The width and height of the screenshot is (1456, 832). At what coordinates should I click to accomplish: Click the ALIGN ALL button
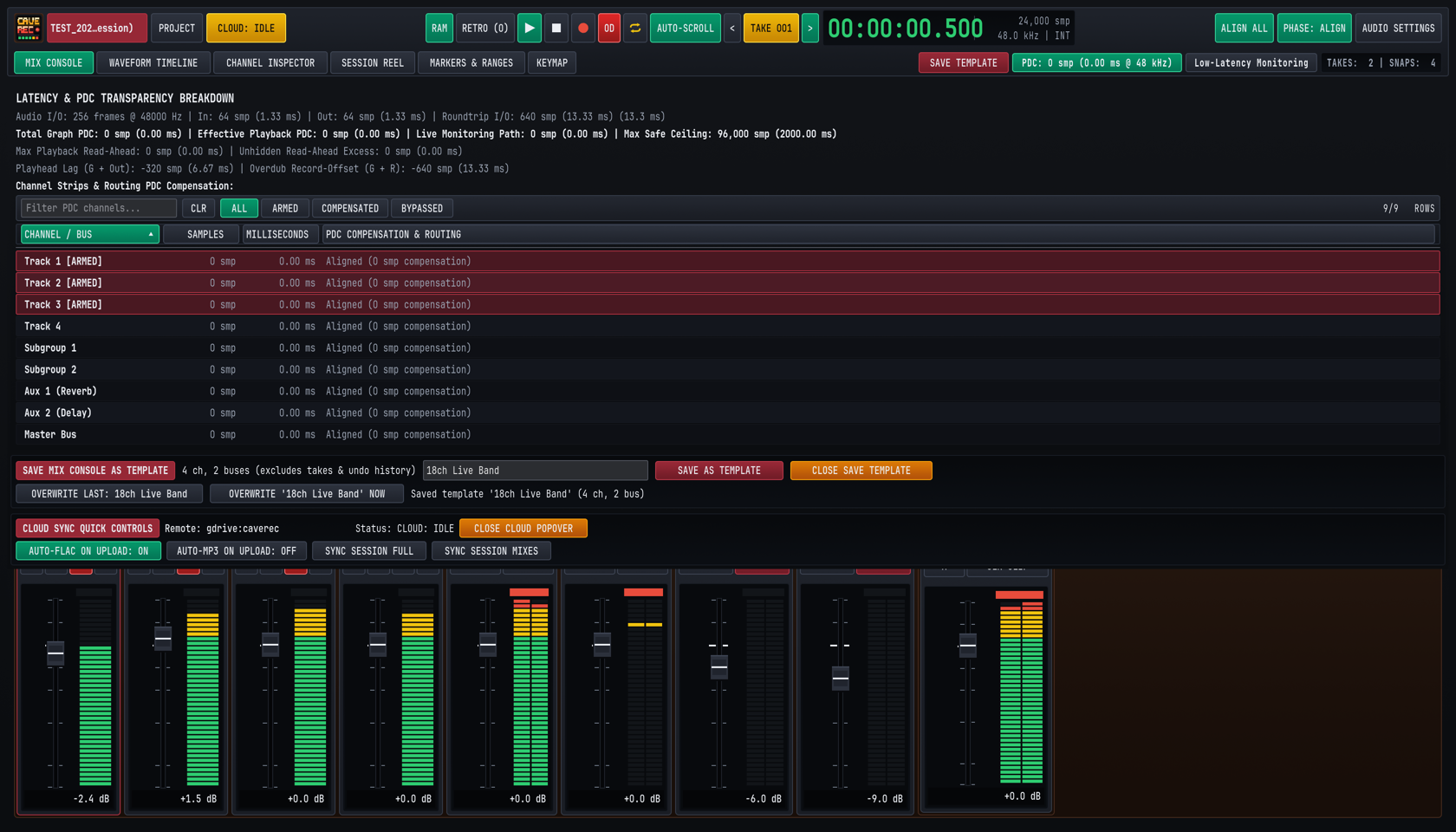coord(1245,28)
